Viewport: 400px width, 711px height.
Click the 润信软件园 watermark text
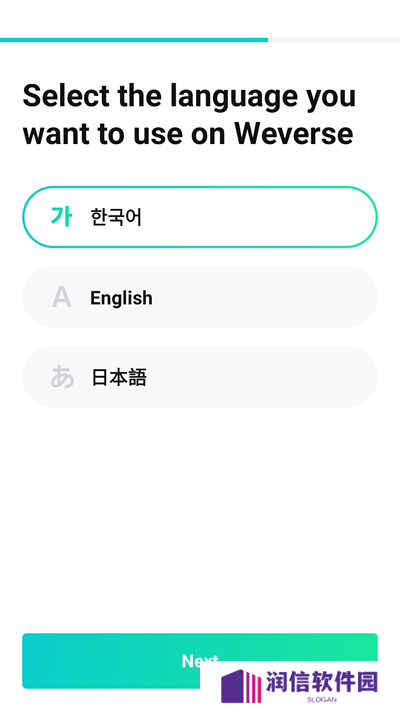click(x=322, y=682)
